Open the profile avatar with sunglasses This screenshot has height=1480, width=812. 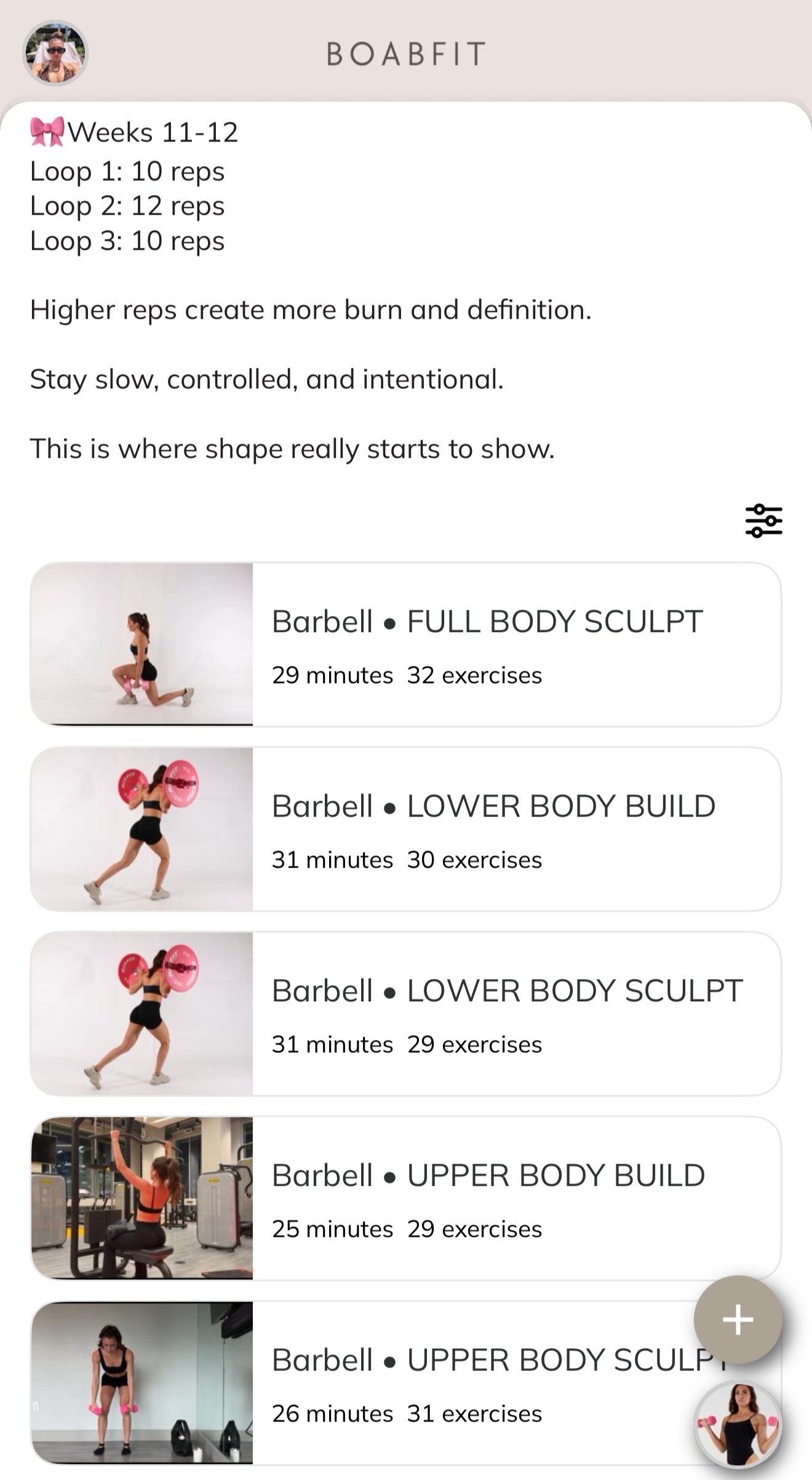pos(55,53)
